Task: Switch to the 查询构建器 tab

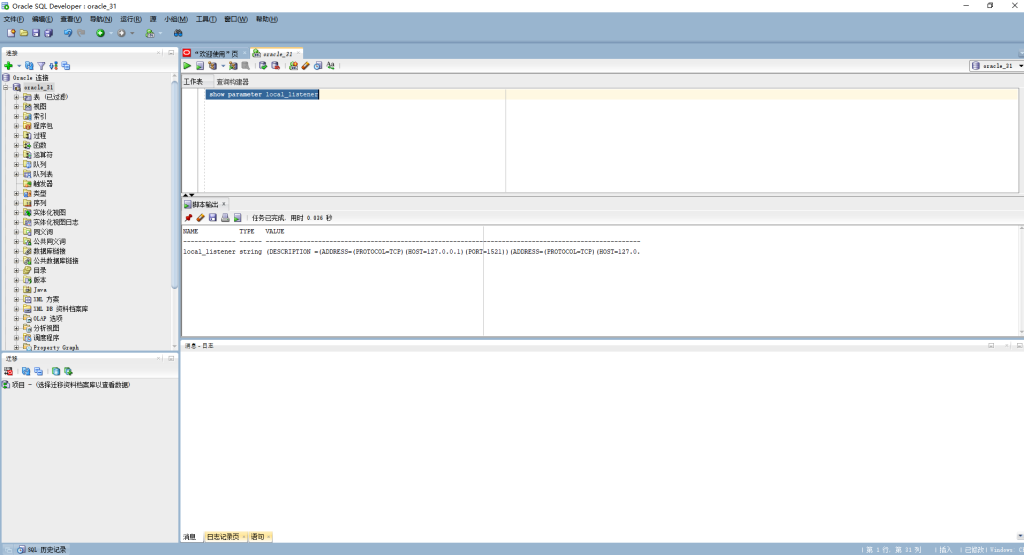Action: tap(232, 81)
